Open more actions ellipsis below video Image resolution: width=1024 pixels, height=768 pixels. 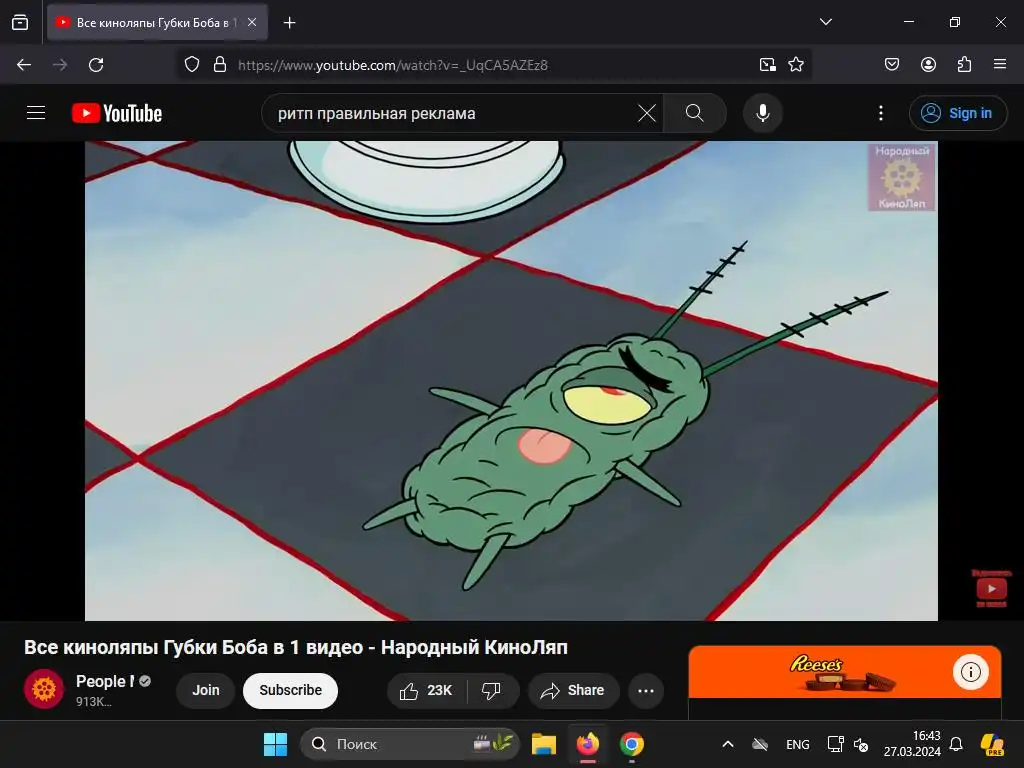point(646,690)
